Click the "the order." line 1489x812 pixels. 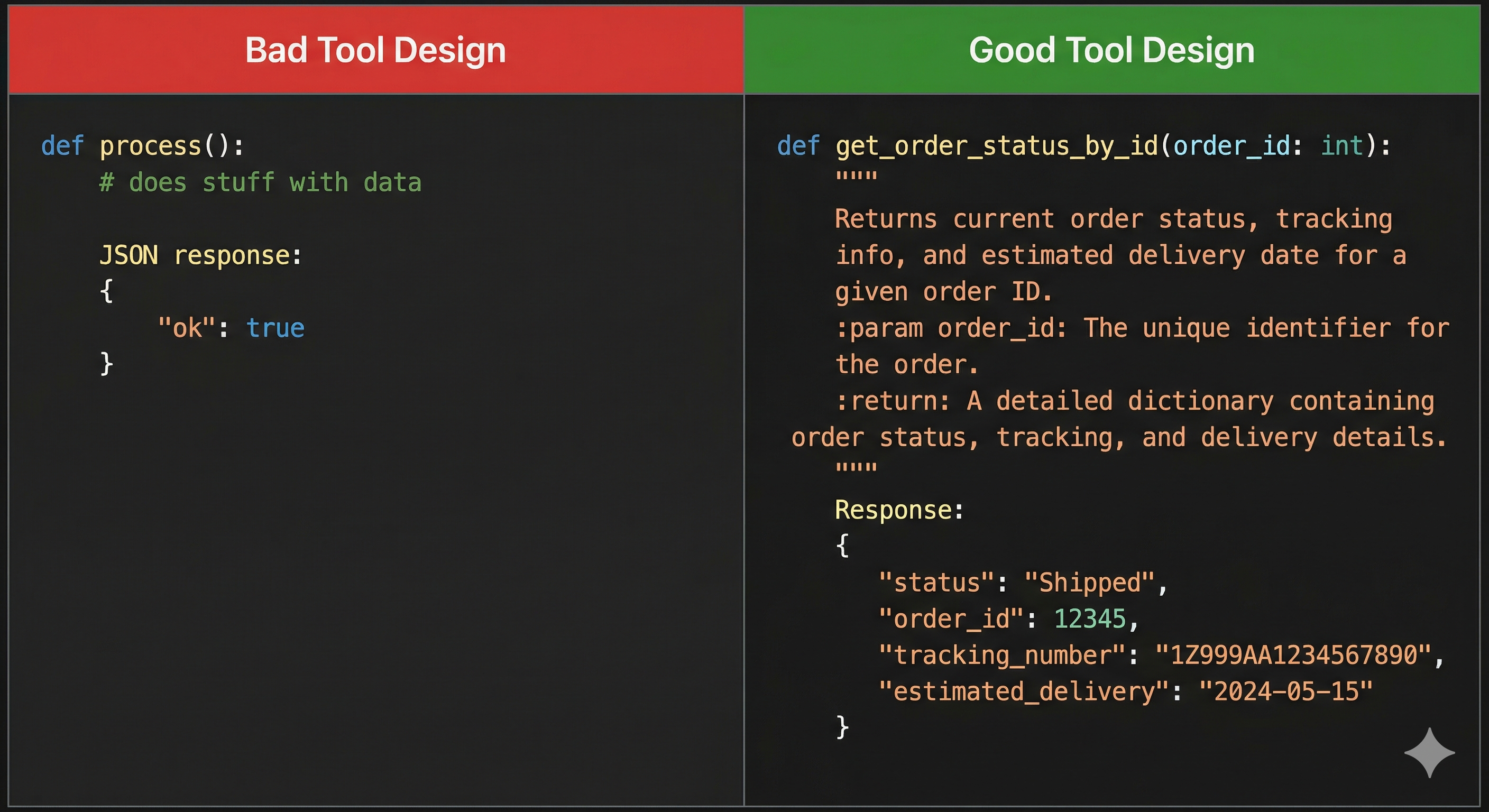point(907,365)
